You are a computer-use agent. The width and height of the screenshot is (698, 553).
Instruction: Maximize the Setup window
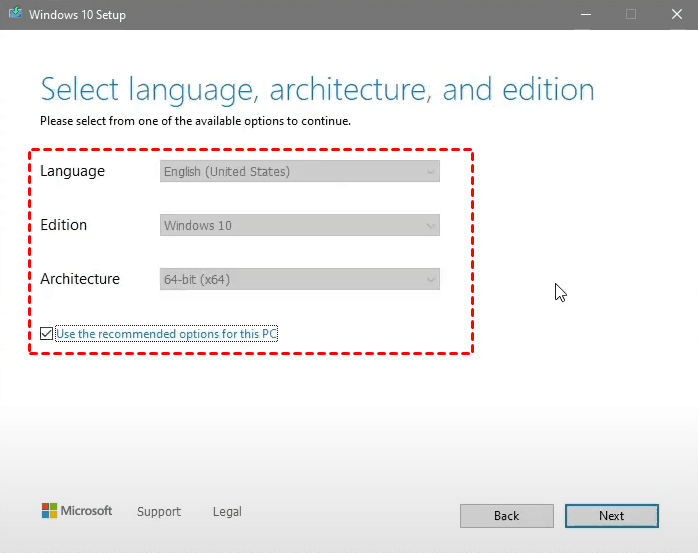point(631,15)
